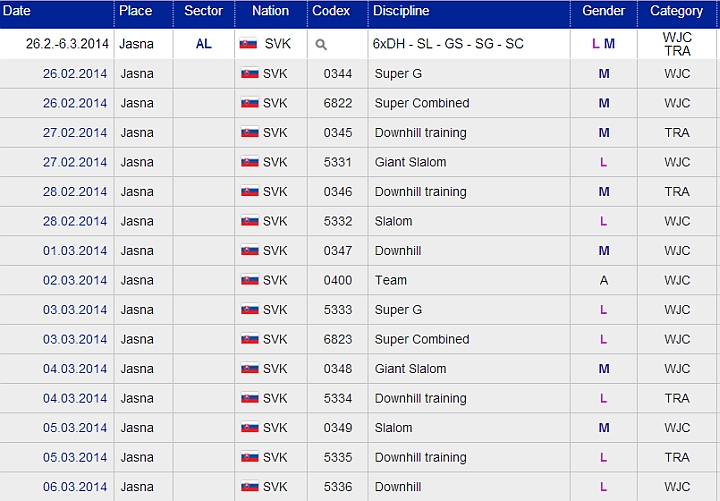Image resolution: width=720 pixels, height=501 pixels.
Task: Open the 26.02.2014 date in codex 6822 row
Action: (75, 103)
